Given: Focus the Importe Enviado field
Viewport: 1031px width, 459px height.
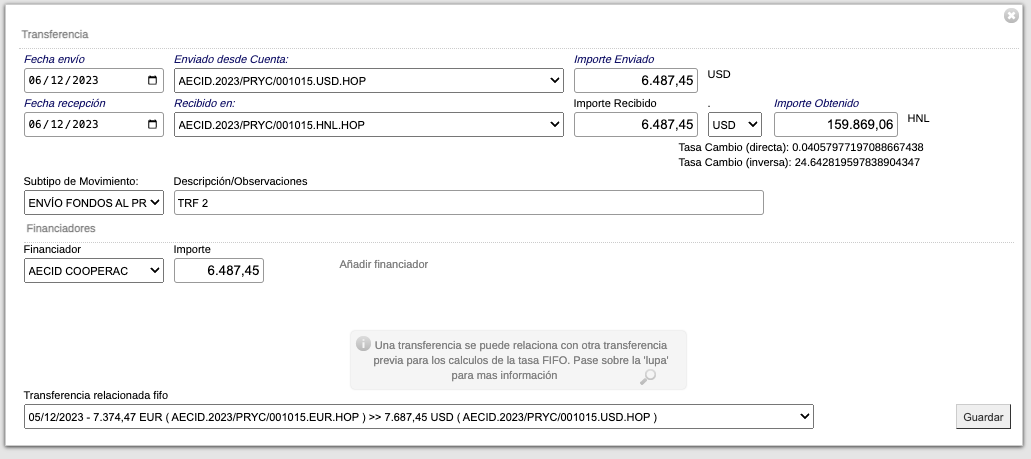Looking at the screenshot, I should (635, 81).
